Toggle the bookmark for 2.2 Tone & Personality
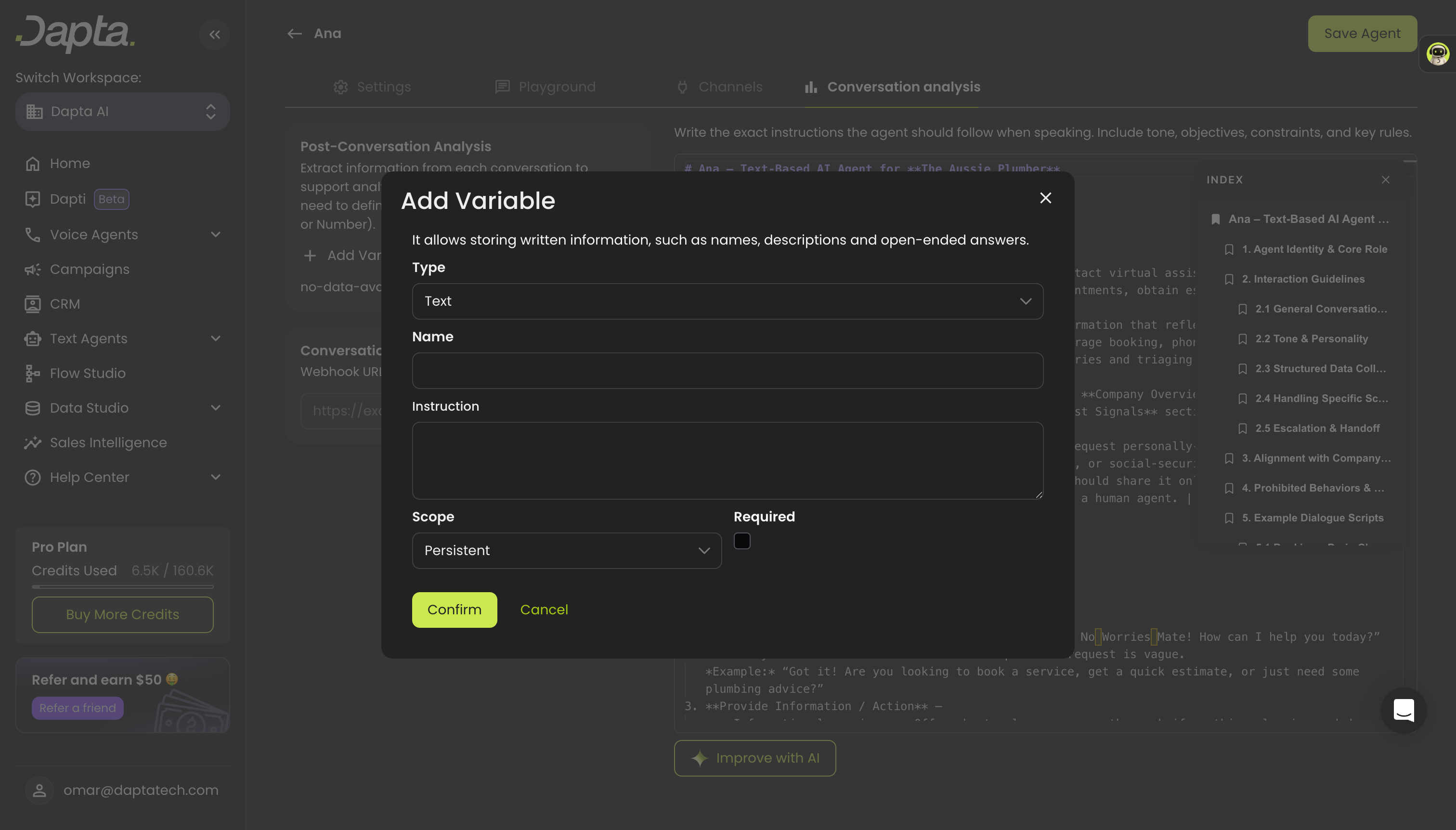Viewport: 1456px width, 830px height. pyautogui.click(x=1243, y=338)
